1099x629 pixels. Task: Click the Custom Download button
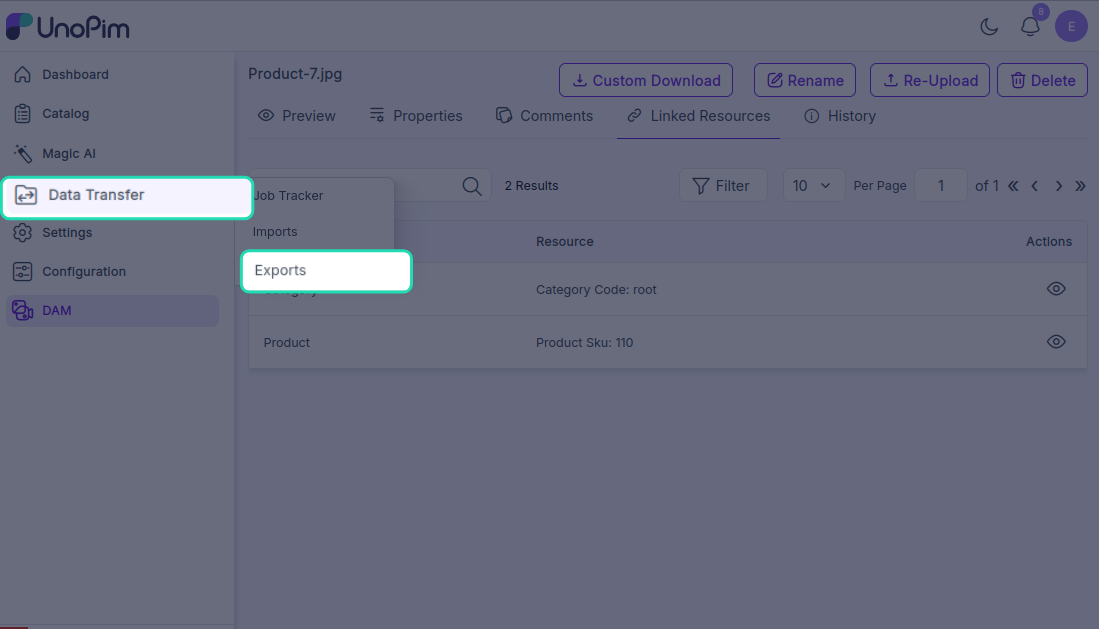[x=646, y=80]
